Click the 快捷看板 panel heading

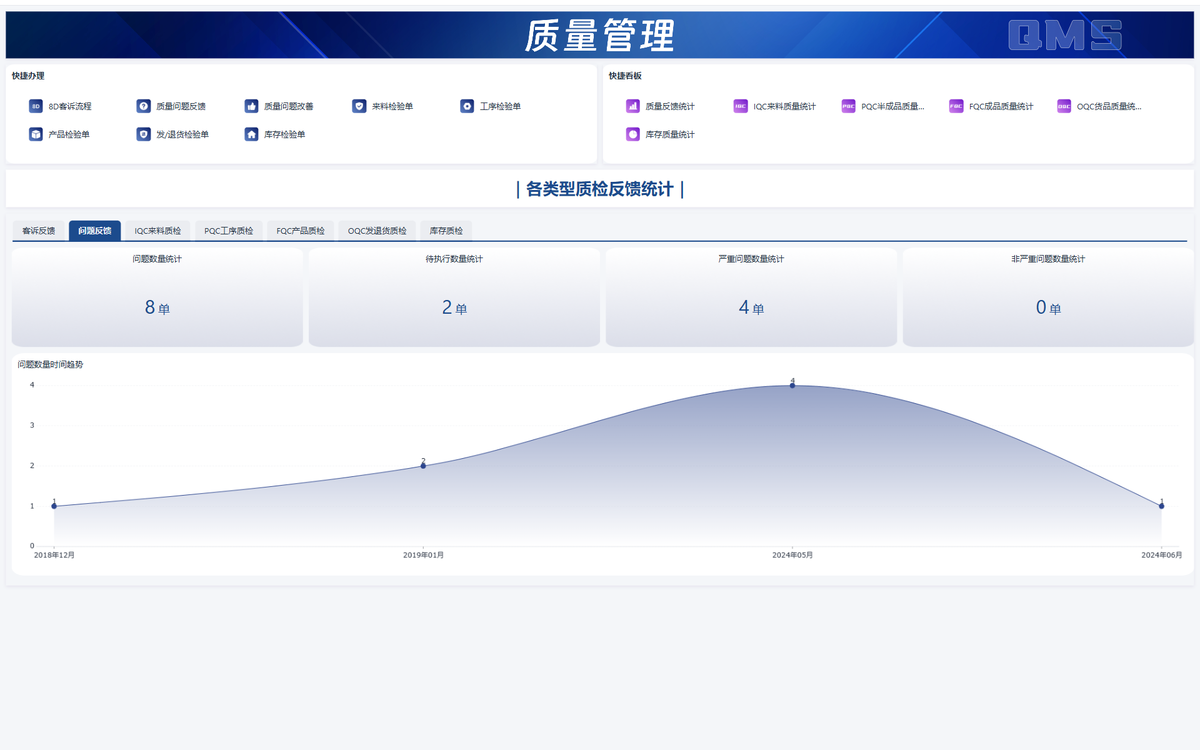(625, 76)
